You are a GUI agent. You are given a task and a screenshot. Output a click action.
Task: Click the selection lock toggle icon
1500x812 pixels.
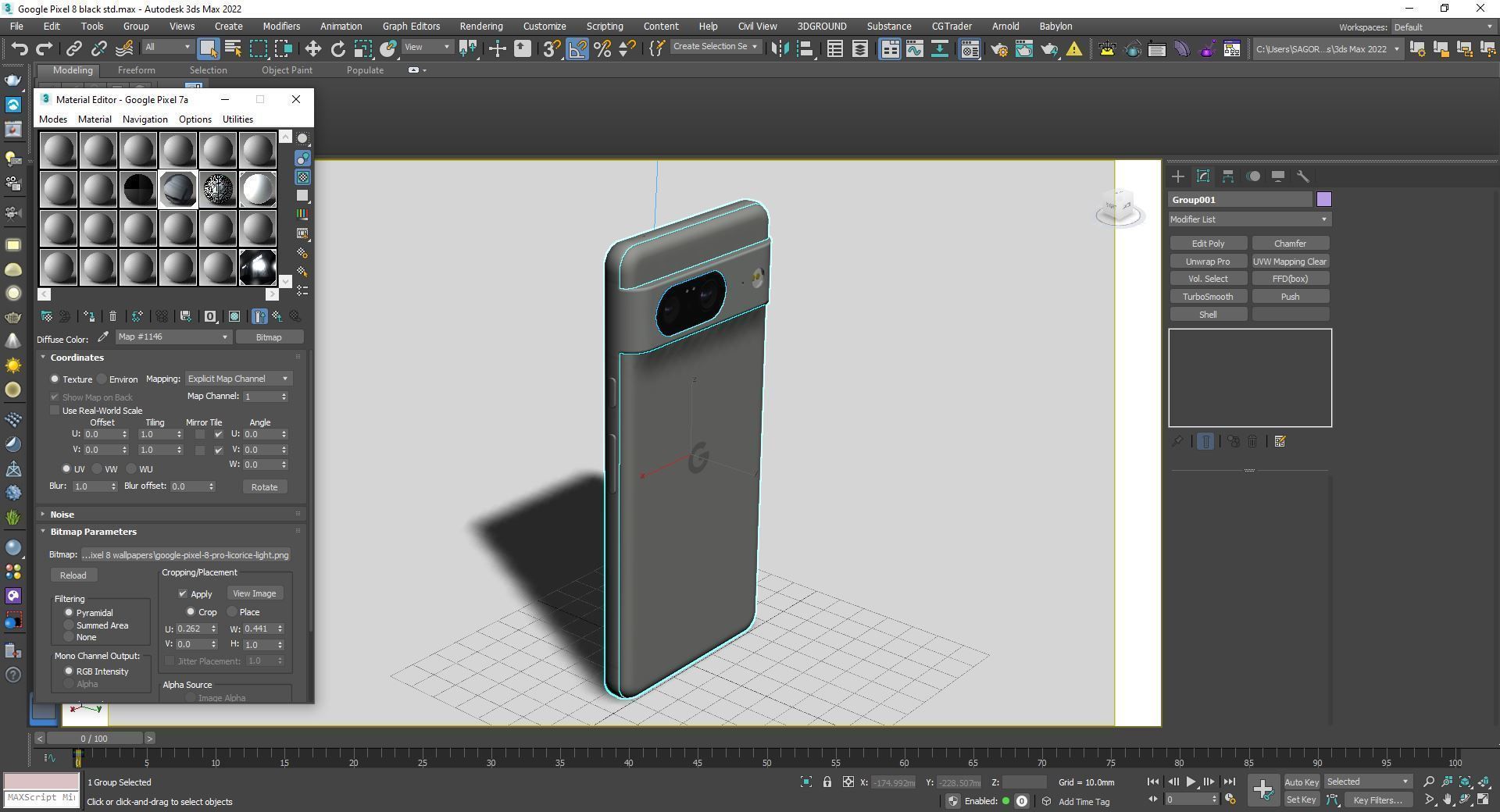(827, 782)
